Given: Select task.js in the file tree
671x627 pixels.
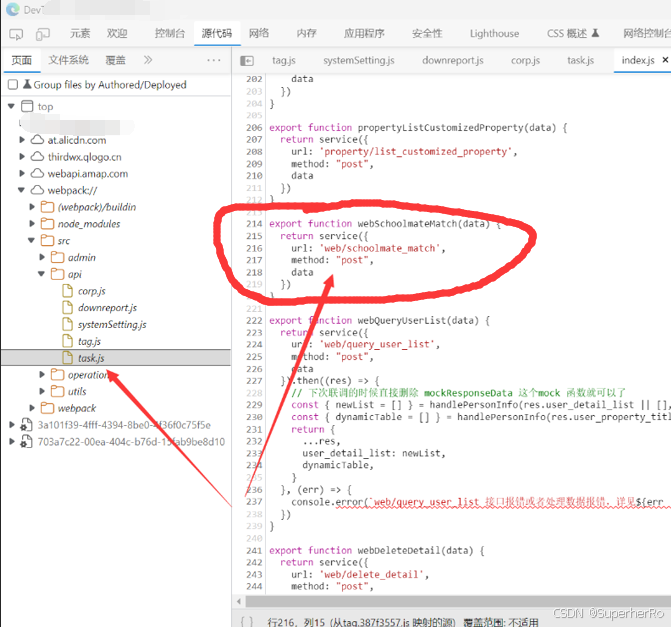Looking at the screenshot, I should tap(91, 358).
